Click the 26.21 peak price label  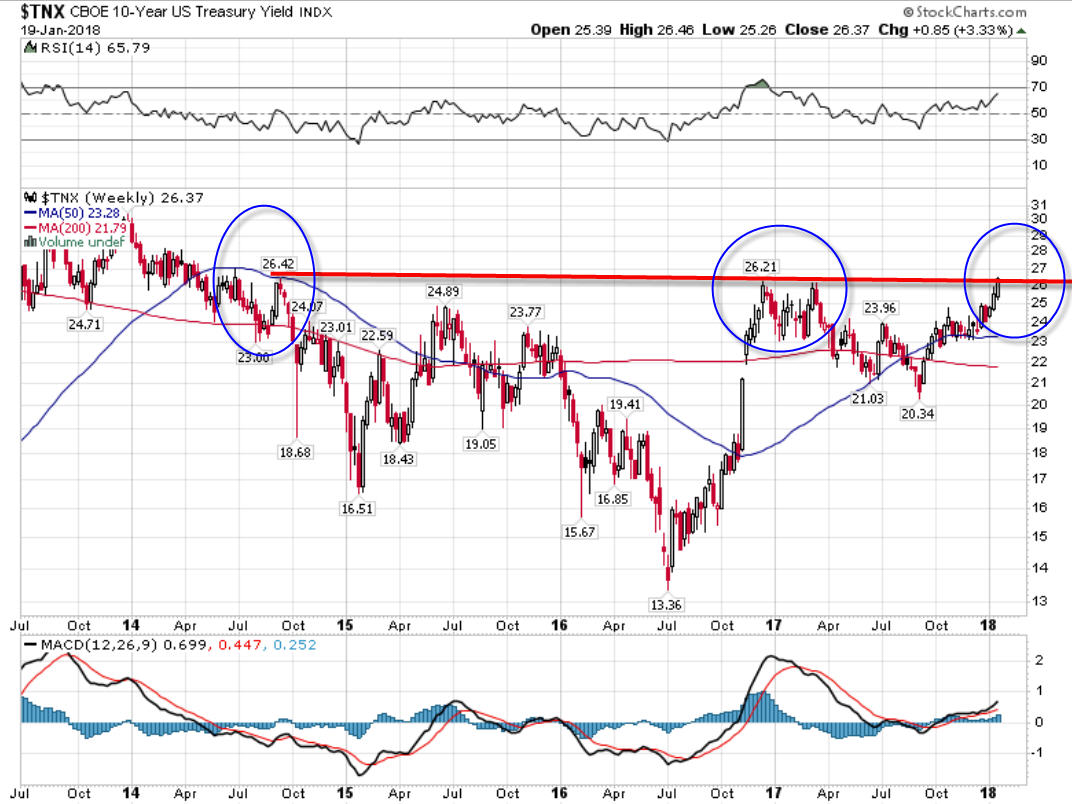coord(760,267)
